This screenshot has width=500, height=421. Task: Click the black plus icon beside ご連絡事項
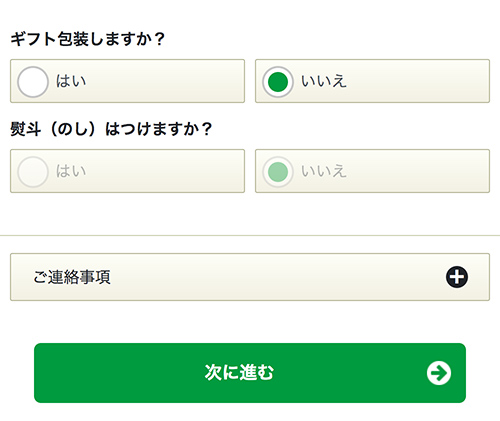coord(457,277)
